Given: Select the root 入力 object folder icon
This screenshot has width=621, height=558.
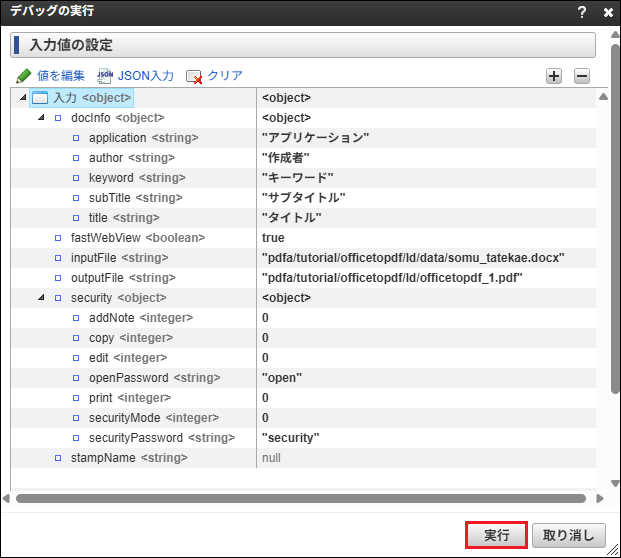Looking at the screenshot, I should coord(41,98).
